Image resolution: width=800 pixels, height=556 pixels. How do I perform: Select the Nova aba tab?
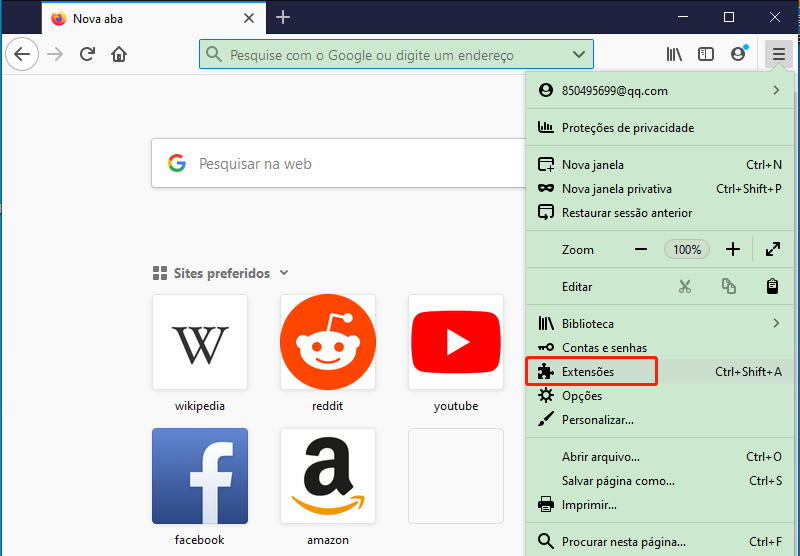154,18
